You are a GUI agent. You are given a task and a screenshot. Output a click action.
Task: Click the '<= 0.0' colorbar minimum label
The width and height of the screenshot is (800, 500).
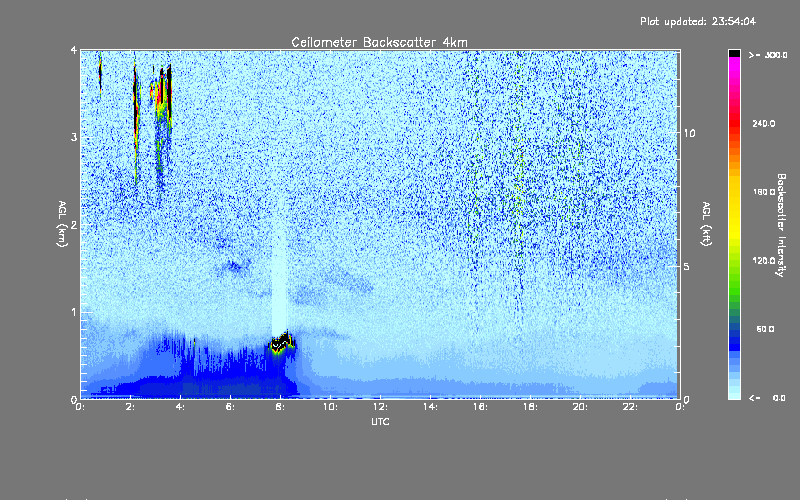point(767,397)
